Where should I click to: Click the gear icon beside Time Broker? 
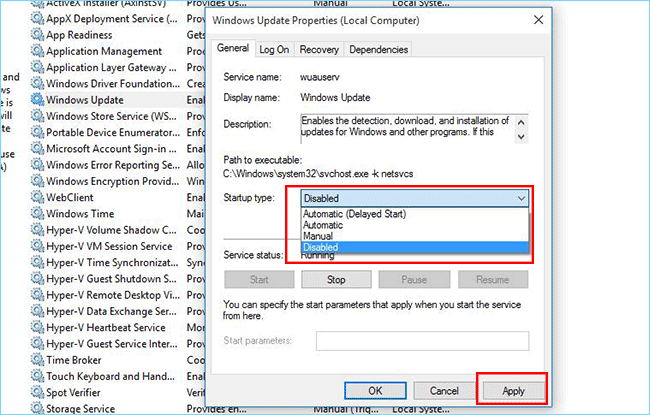pyautogui.click(x=37, y=359)
